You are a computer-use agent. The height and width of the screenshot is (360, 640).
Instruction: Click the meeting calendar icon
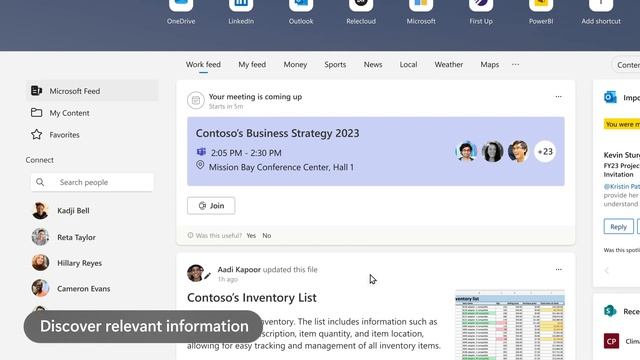[196, 100]
